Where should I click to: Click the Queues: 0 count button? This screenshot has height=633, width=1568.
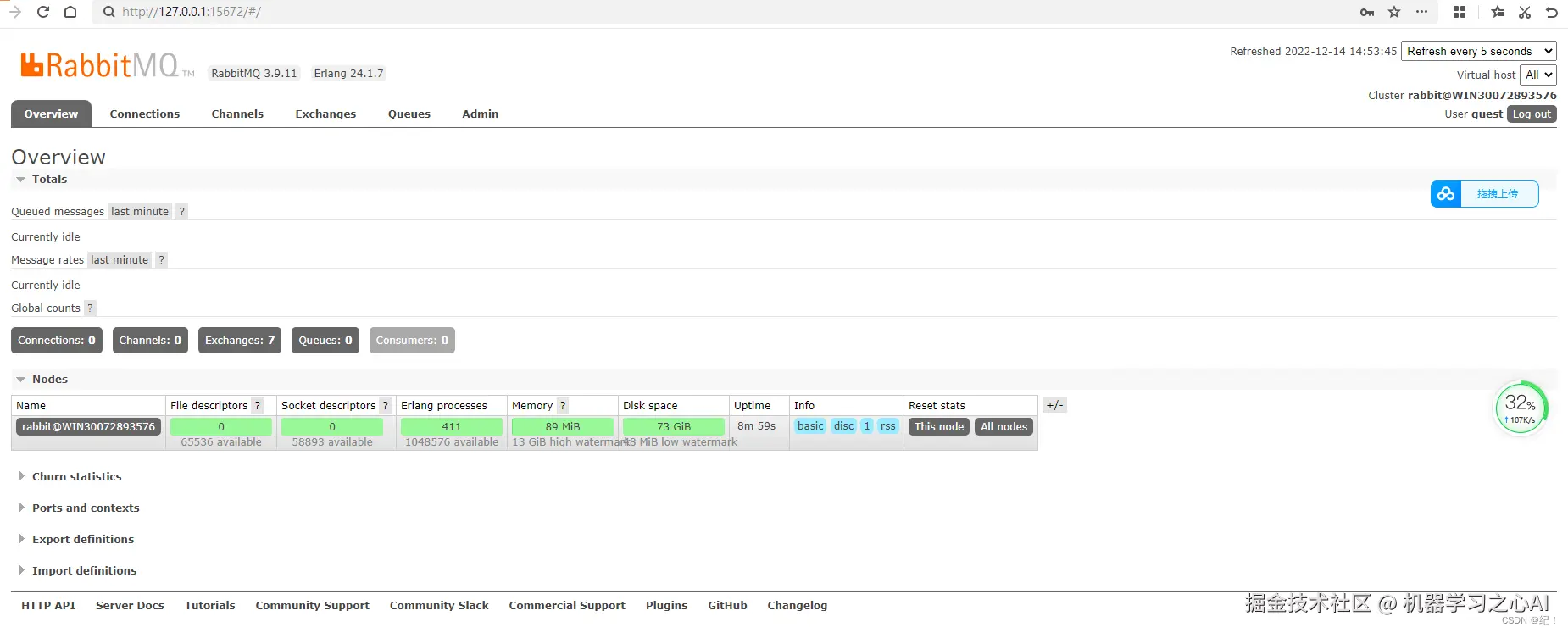tap(325, 341)
